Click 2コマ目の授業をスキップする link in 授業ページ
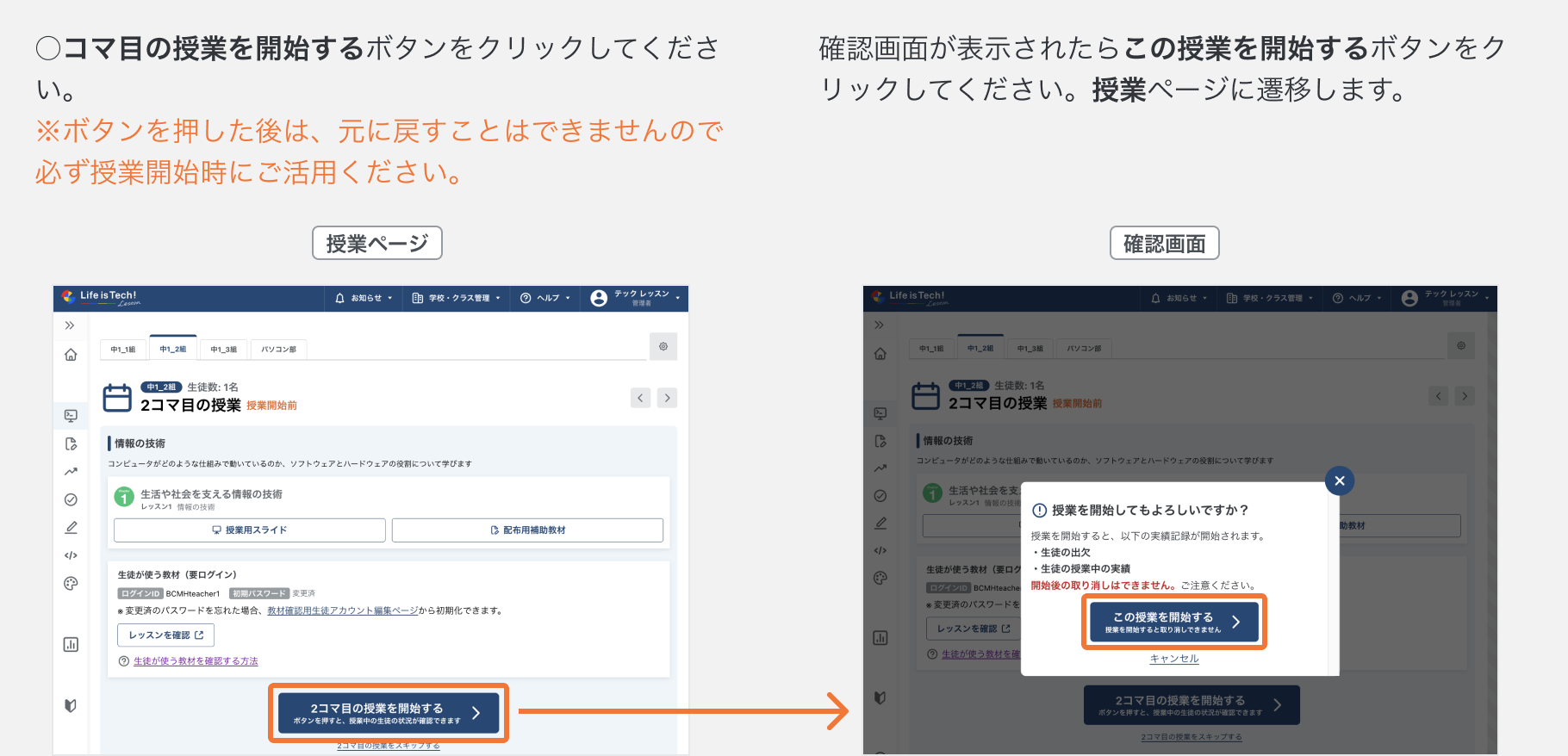This screenshot has height=756, width=1568. 389,746
